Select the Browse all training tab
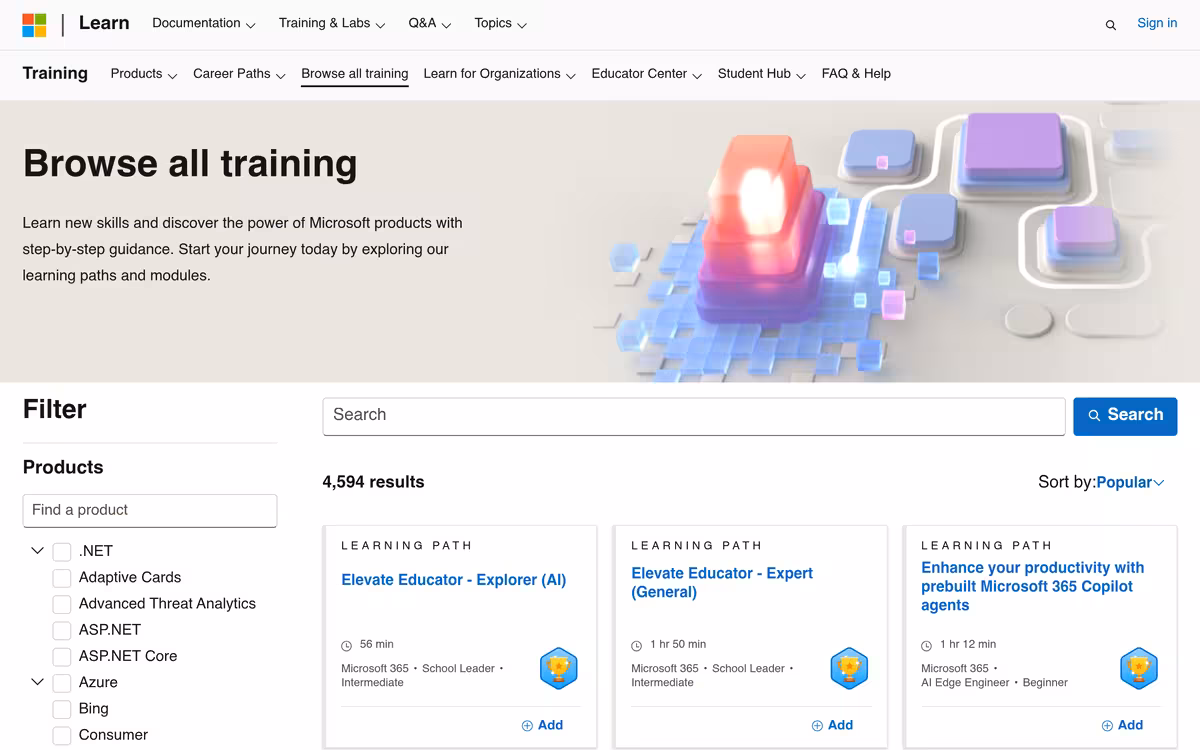Viewport: 1200px width, 750px height. tap(355, 74)
